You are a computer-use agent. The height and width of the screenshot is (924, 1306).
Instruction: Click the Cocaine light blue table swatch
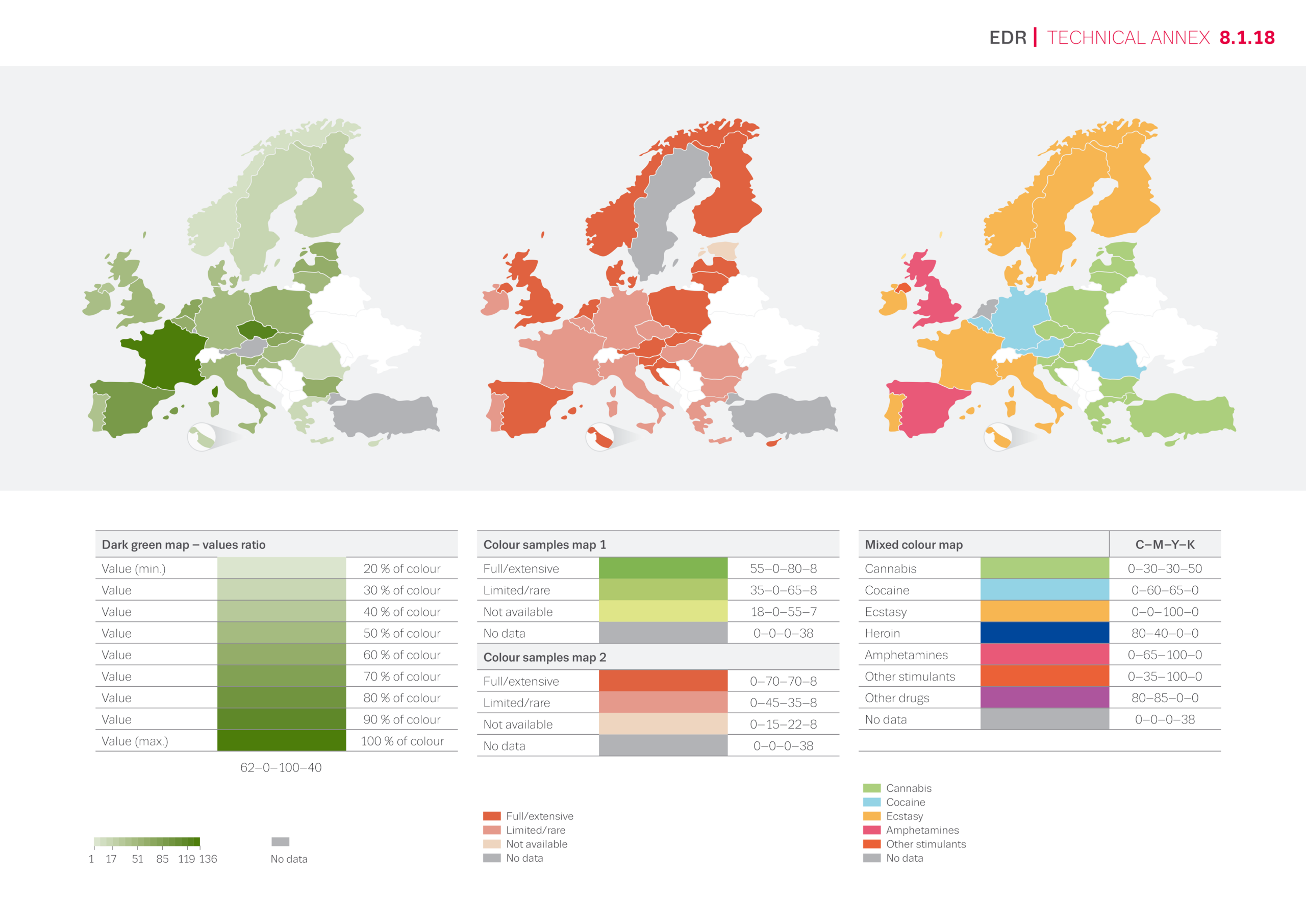click(x=1044, y=590)
